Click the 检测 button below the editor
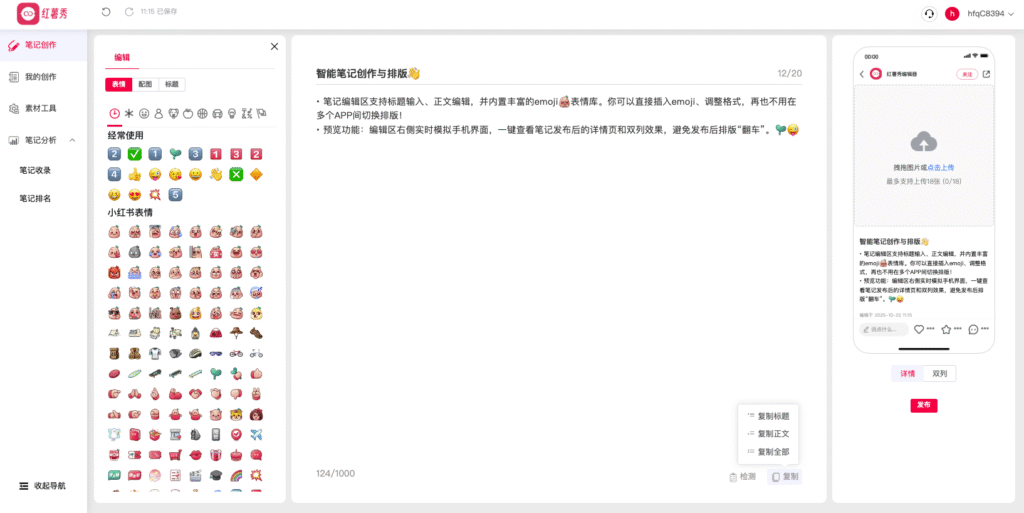 click(x=742, y=477)
